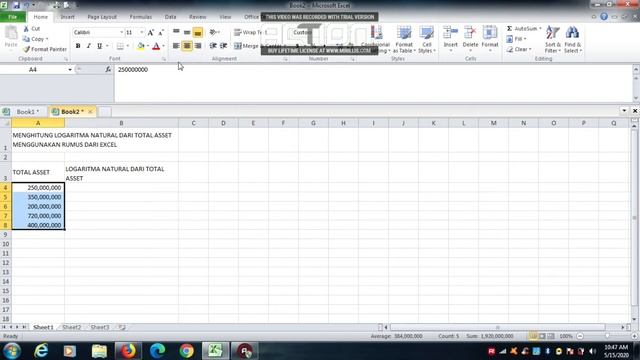Select Sheet3 worksheet tab

100,327
